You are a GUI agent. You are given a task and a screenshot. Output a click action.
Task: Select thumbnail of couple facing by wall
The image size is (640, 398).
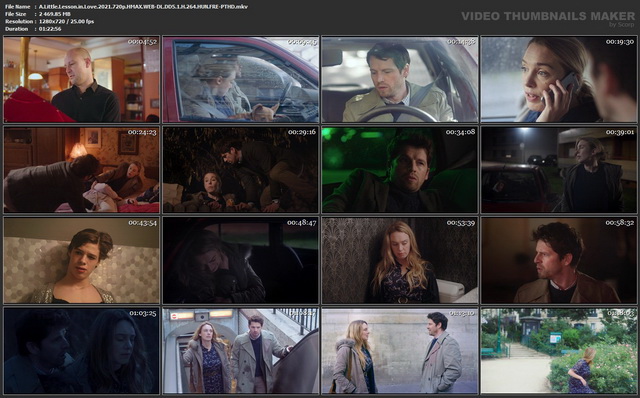[x=400, y=351]
